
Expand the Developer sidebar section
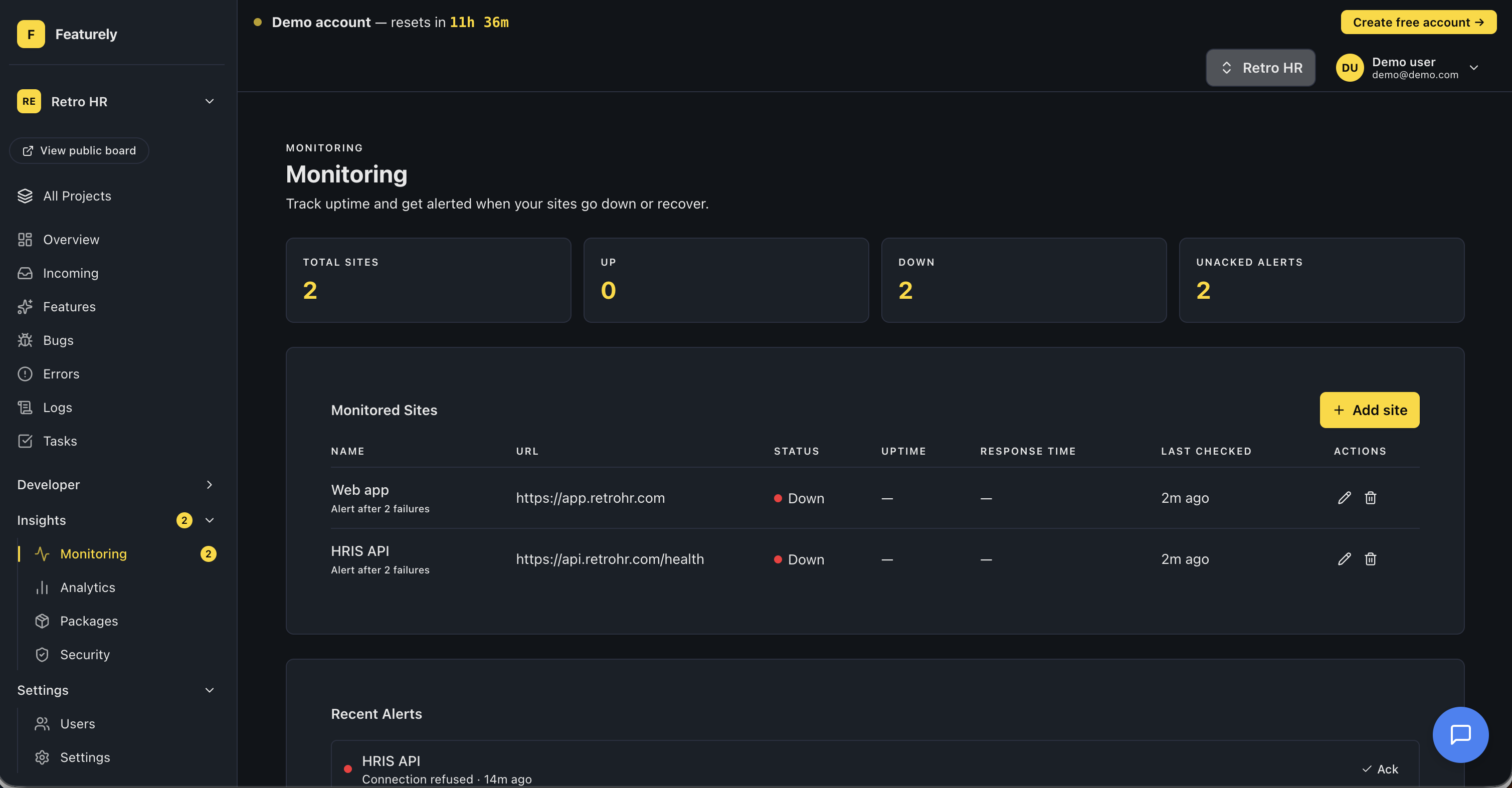coord(209,485)
